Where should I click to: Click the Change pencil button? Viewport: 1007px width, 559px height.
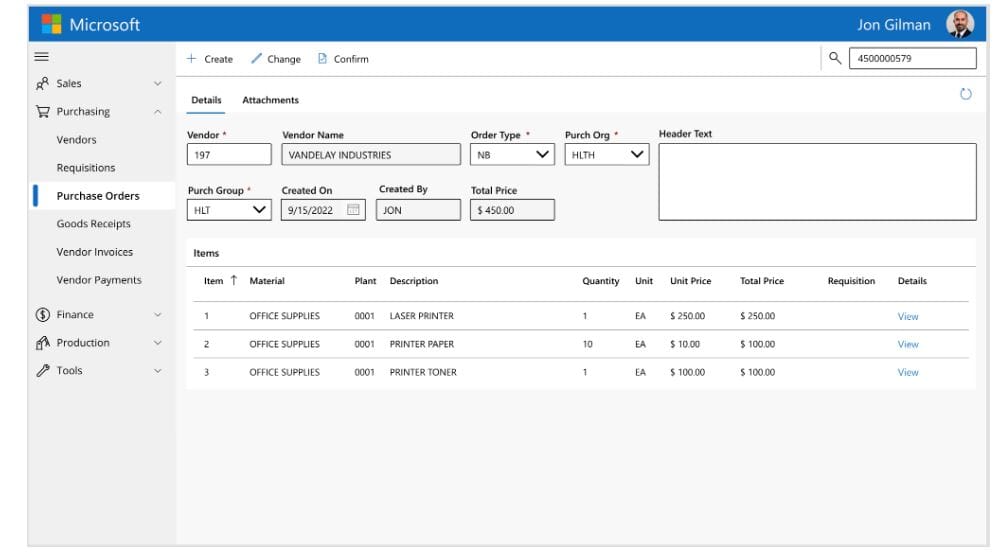pos(276,59)
